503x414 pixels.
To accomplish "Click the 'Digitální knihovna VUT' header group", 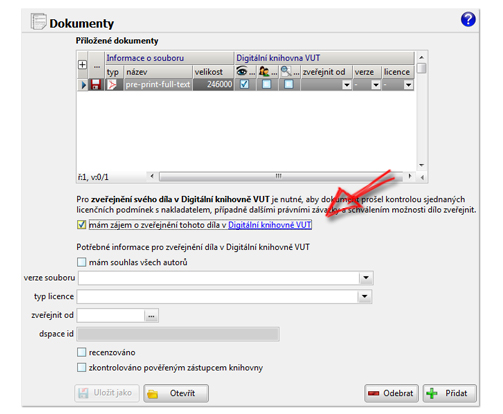I will [324, 58].
